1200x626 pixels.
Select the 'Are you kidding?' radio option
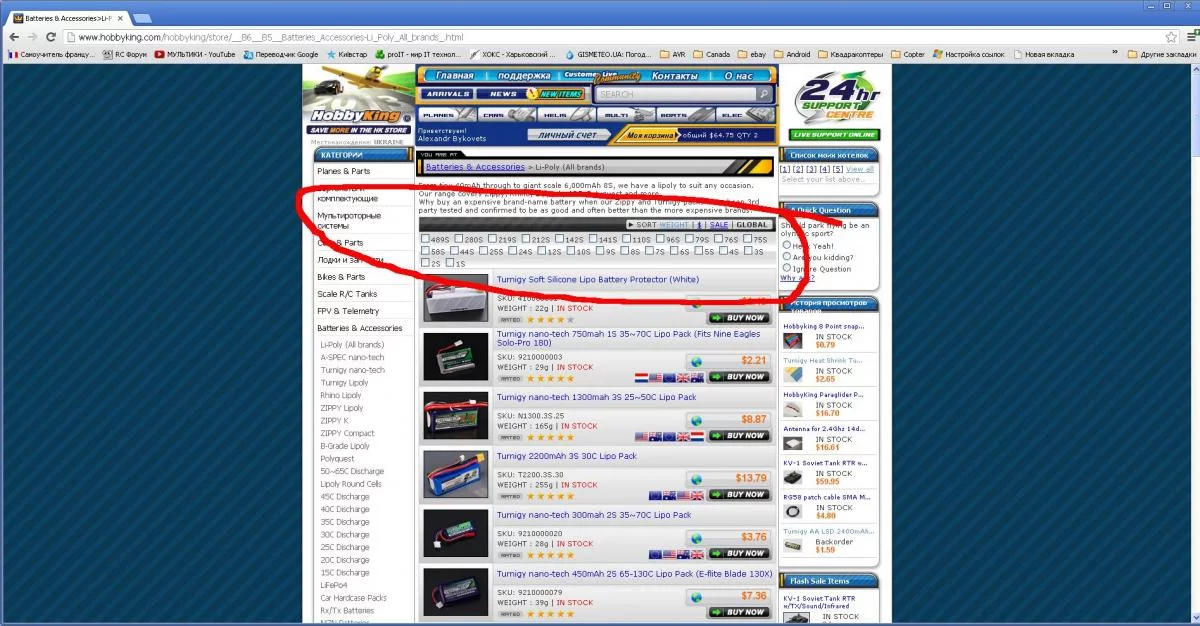[787, 257]
